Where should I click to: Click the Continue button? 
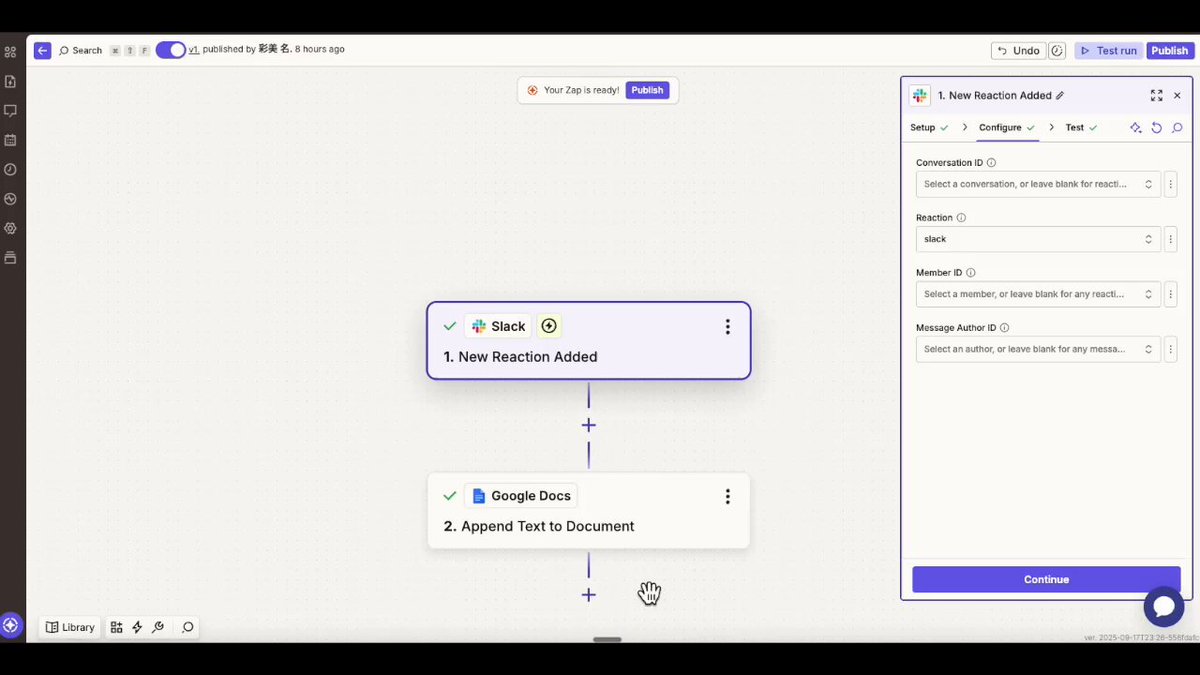pos(1046,580)
